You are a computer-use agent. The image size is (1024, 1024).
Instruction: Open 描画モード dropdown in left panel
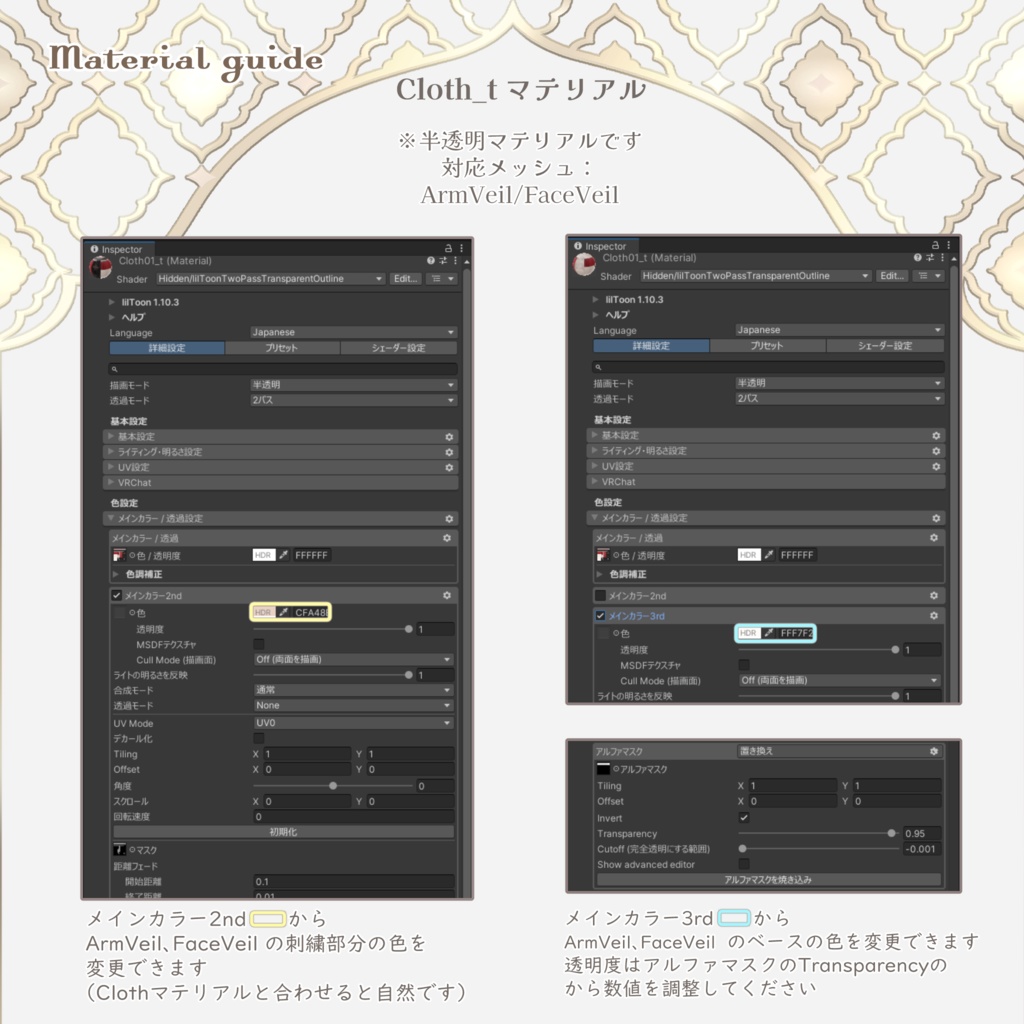pyautogui.click(x=353, y=385)
